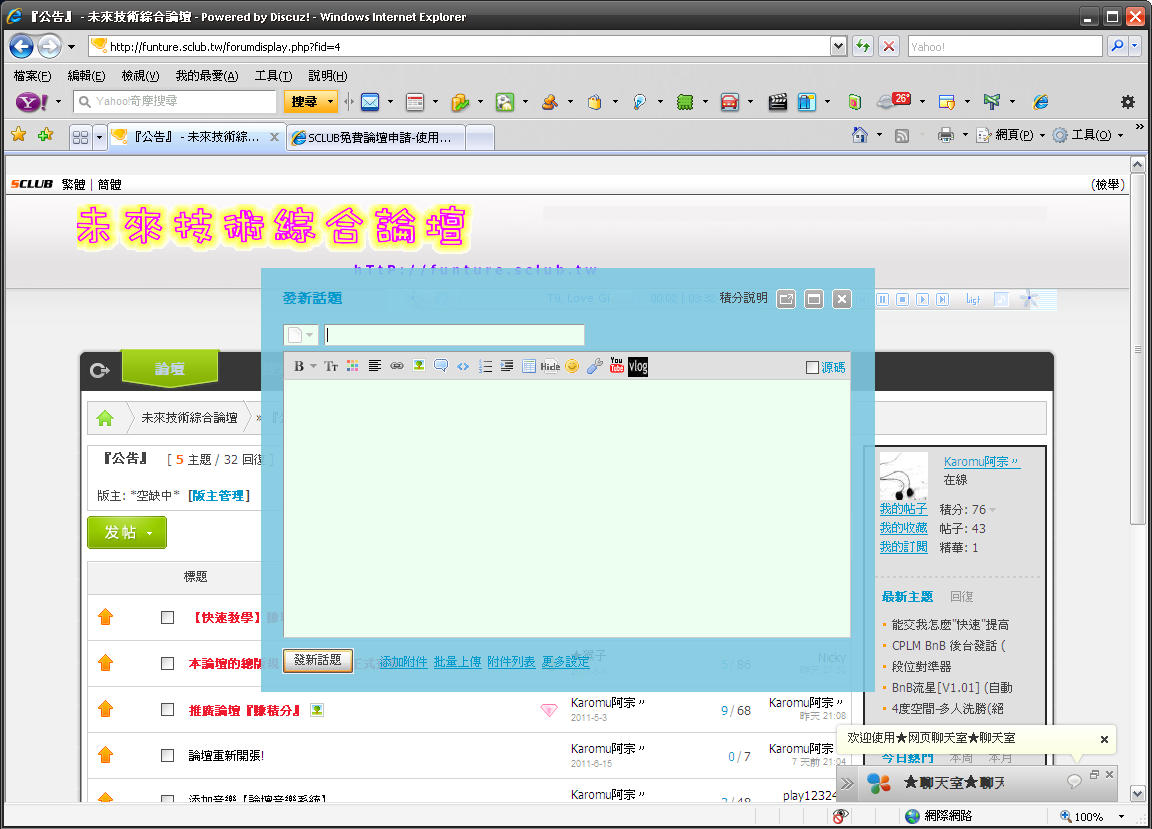Open Yahoo toolbar settings gear
This screenshot has width=1152, height=829.
pyautogui.click(x=1128, y=102)
